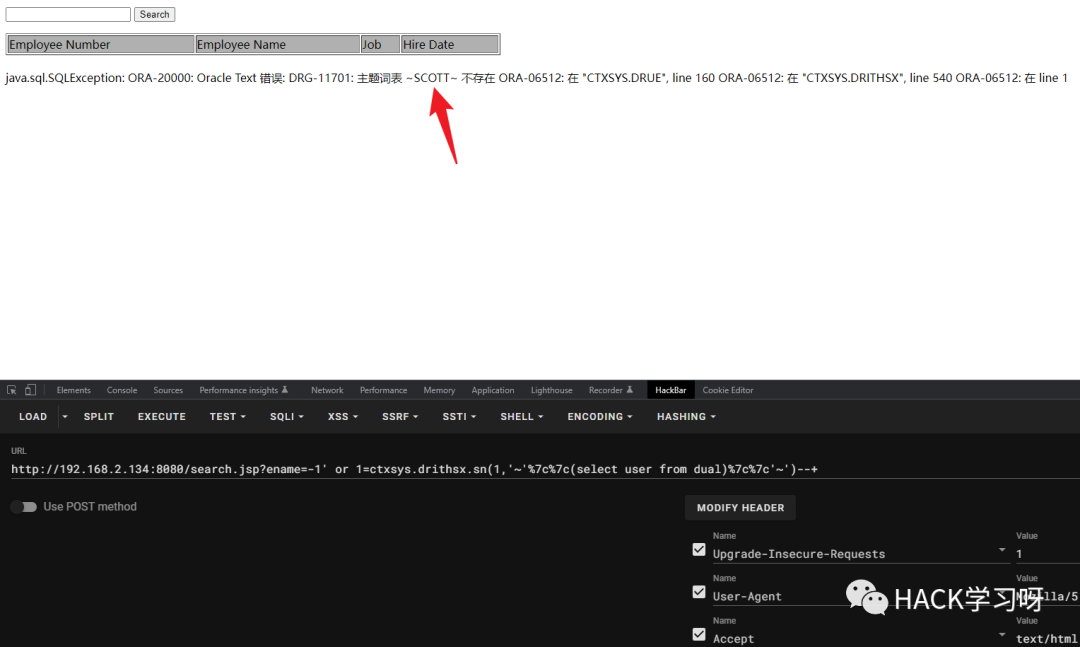Click the Search button
1080x647 pixels.
point(154,14)
